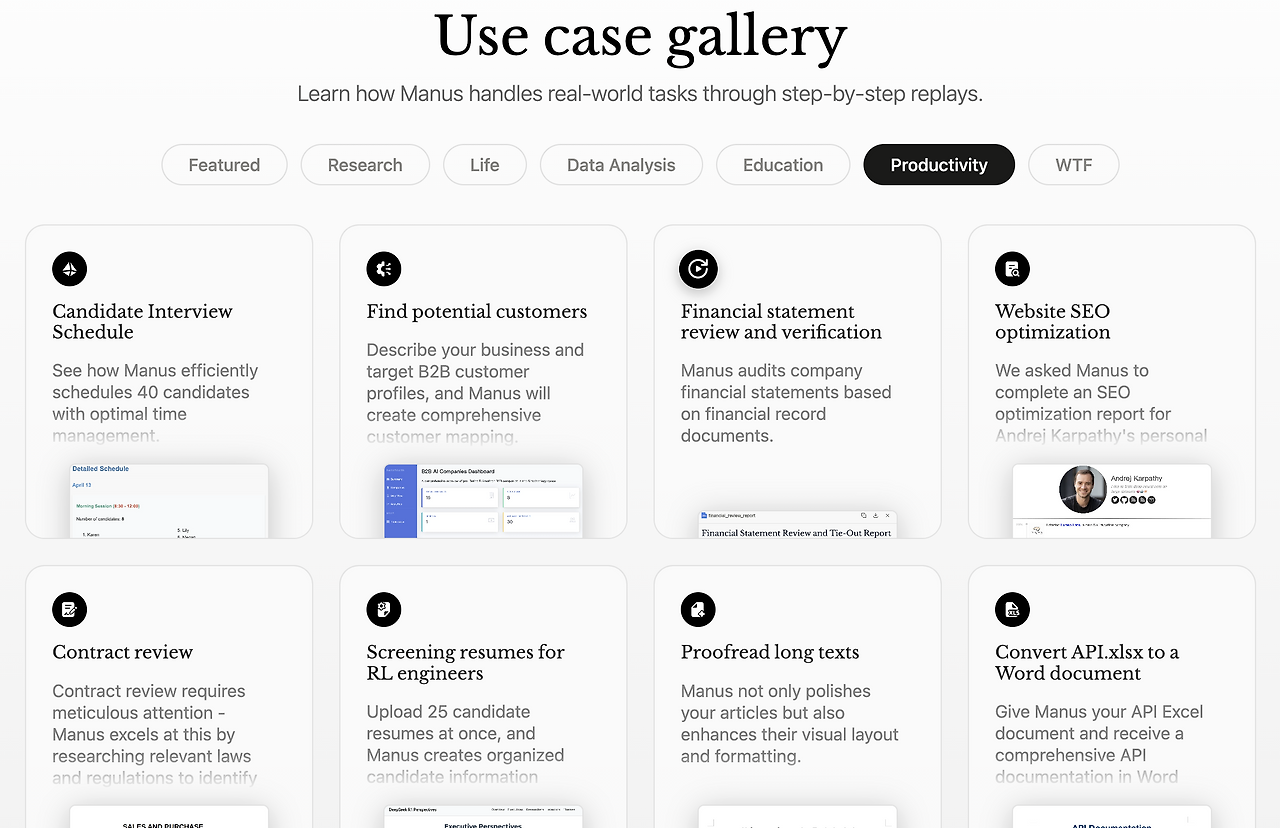Open Screening resumes for RL engineers title
The height and width of the screenshot is (828, 1280).
click(465, 663)
